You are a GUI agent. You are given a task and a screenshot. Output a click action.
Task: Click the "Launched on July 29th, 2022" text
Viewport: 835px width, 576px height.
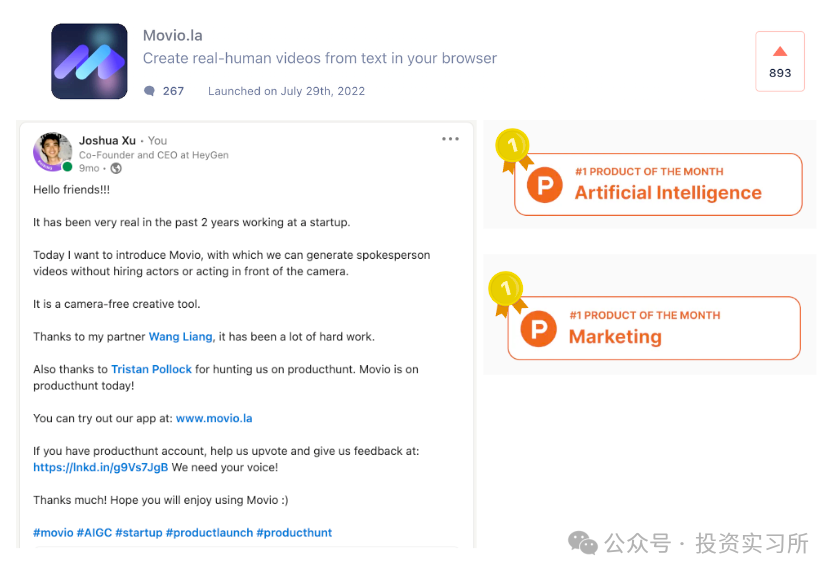tap(286, 91)
